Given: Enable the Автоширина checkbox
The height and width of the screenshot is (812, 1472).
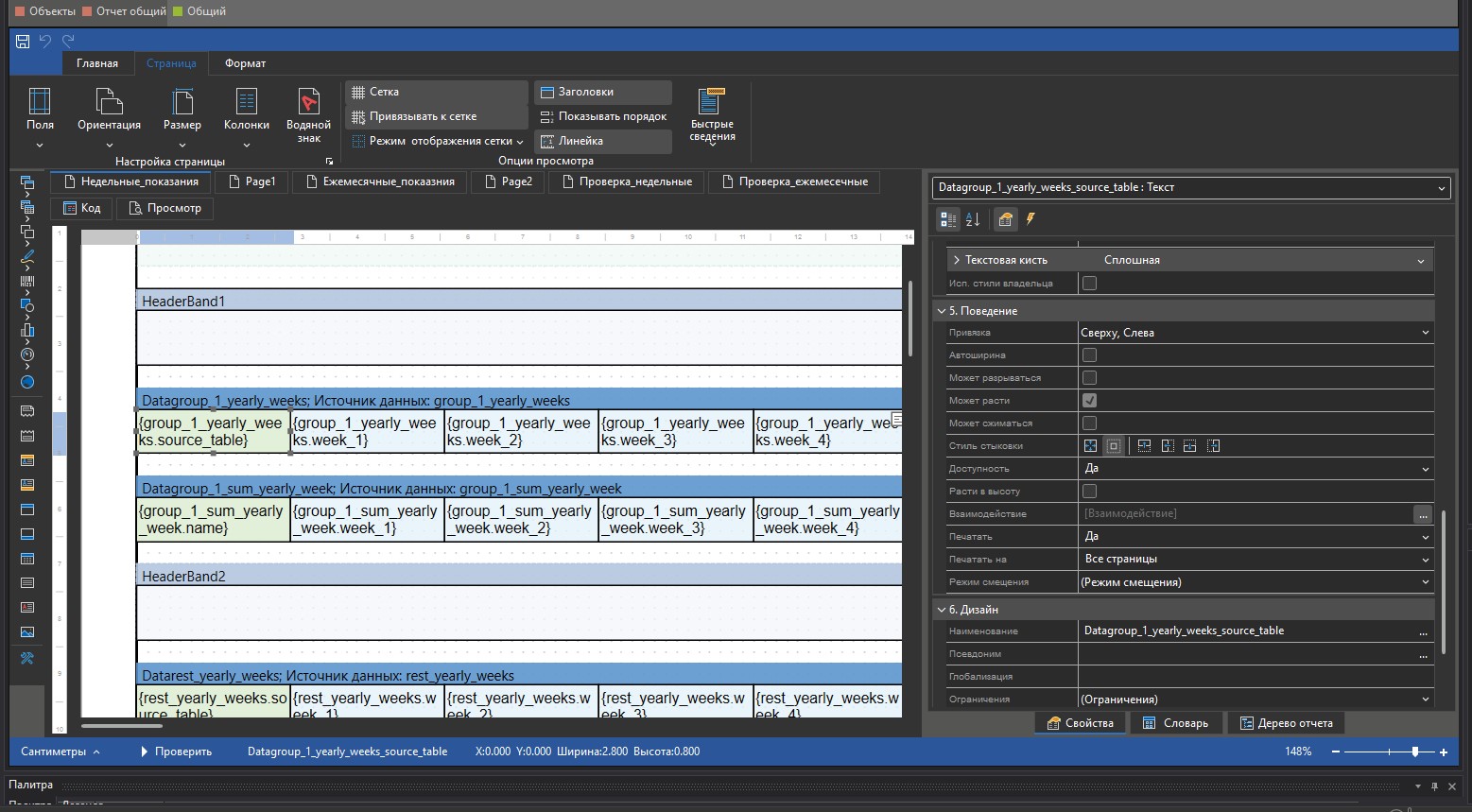Looking at the screenshot, I should (1089, 355).
